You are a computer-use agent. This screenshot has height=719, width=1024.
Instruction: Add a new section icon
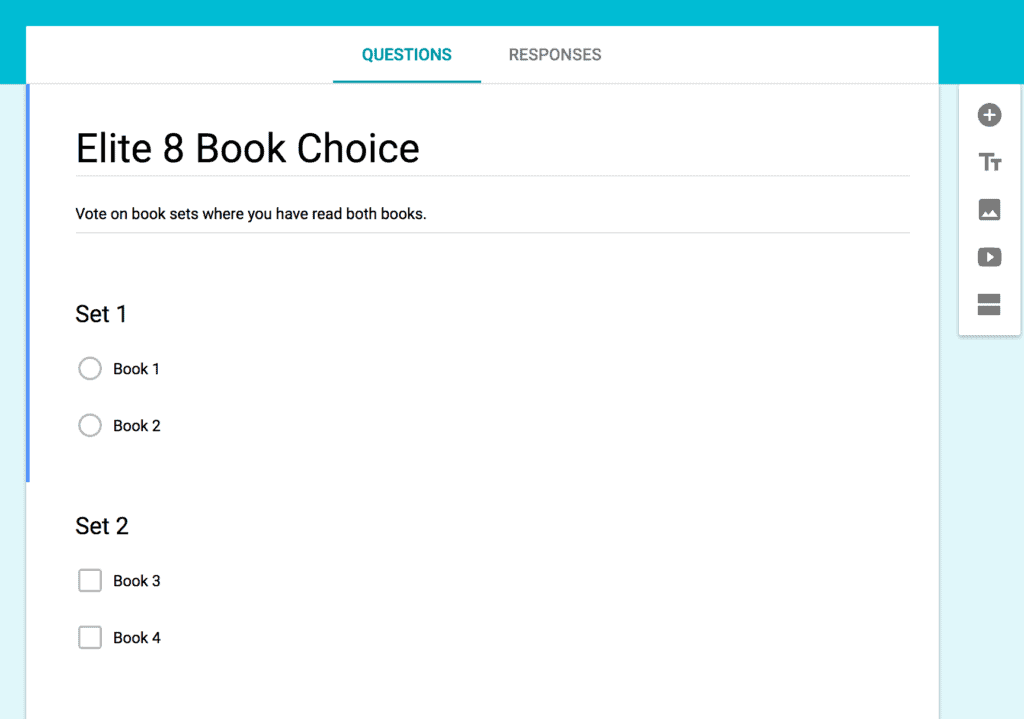point(989,304)
